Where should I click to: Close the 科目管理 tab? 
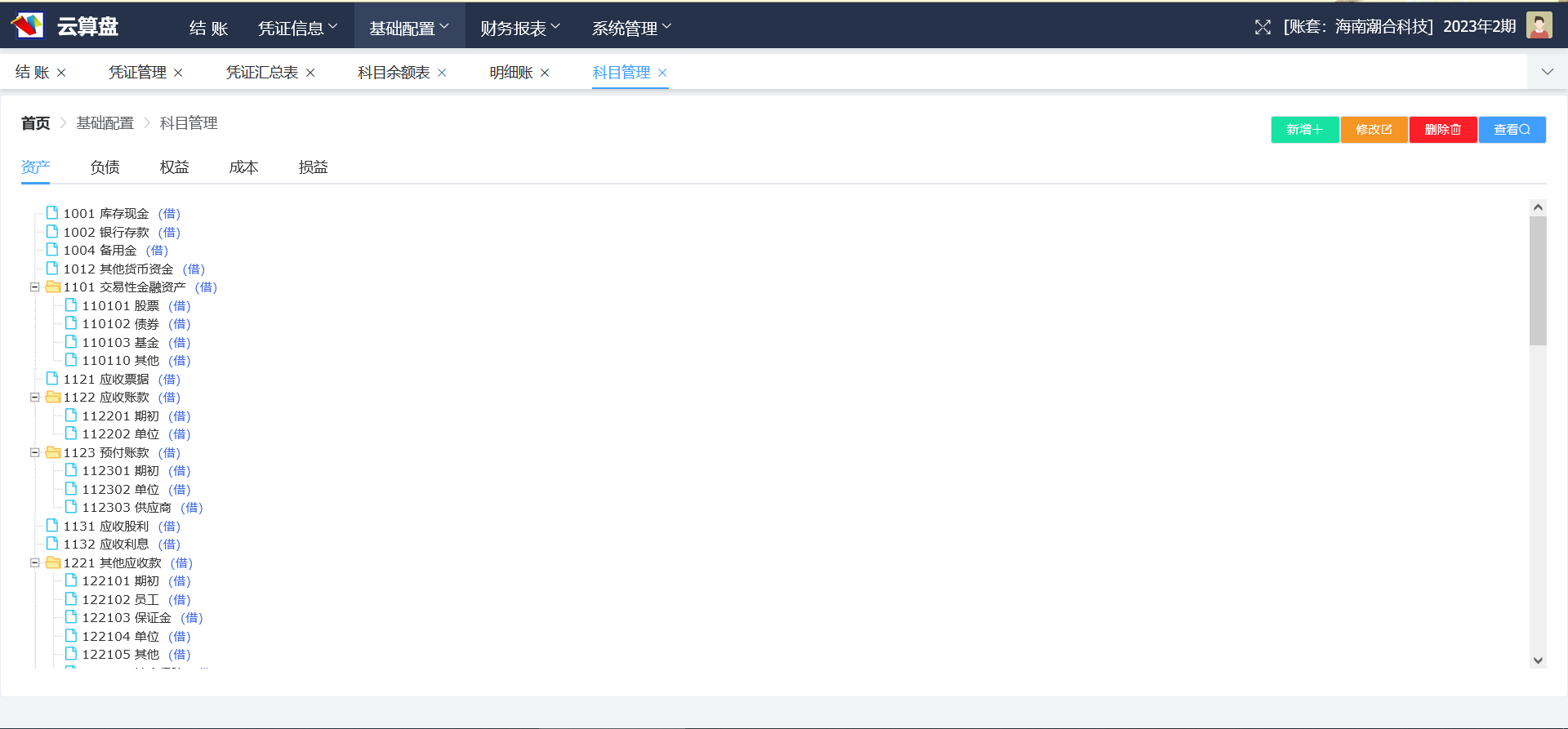pos(662,73)
